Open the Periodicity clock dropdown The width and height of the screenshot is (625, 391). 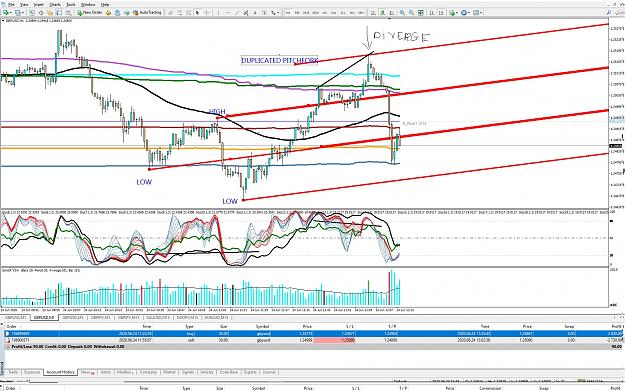point(465,13)
